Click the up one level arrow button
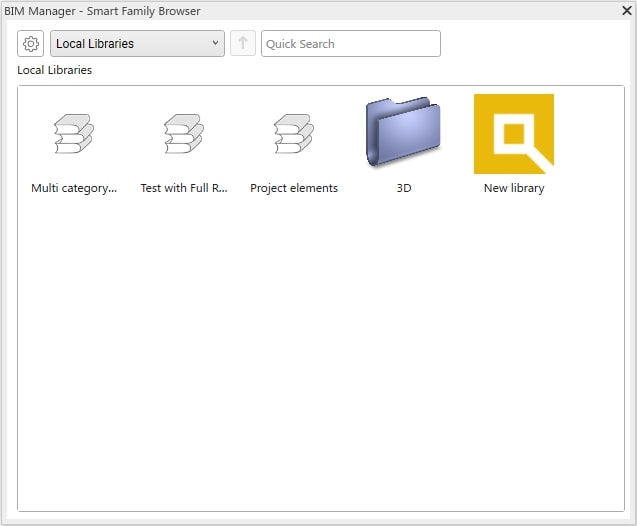The height and width of the screenshot is (526, 637). click(243, 43)
